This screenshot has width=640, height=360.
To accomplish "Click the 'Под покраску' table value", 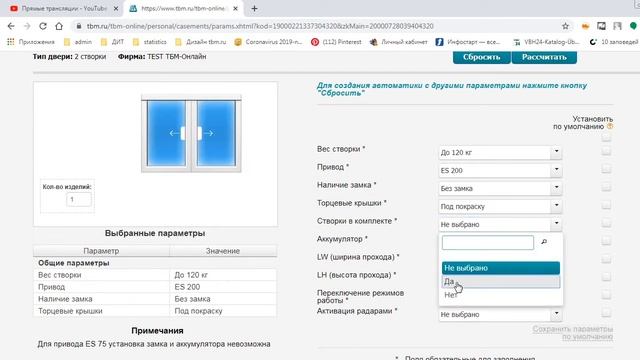I will click(x=198, y=311).
